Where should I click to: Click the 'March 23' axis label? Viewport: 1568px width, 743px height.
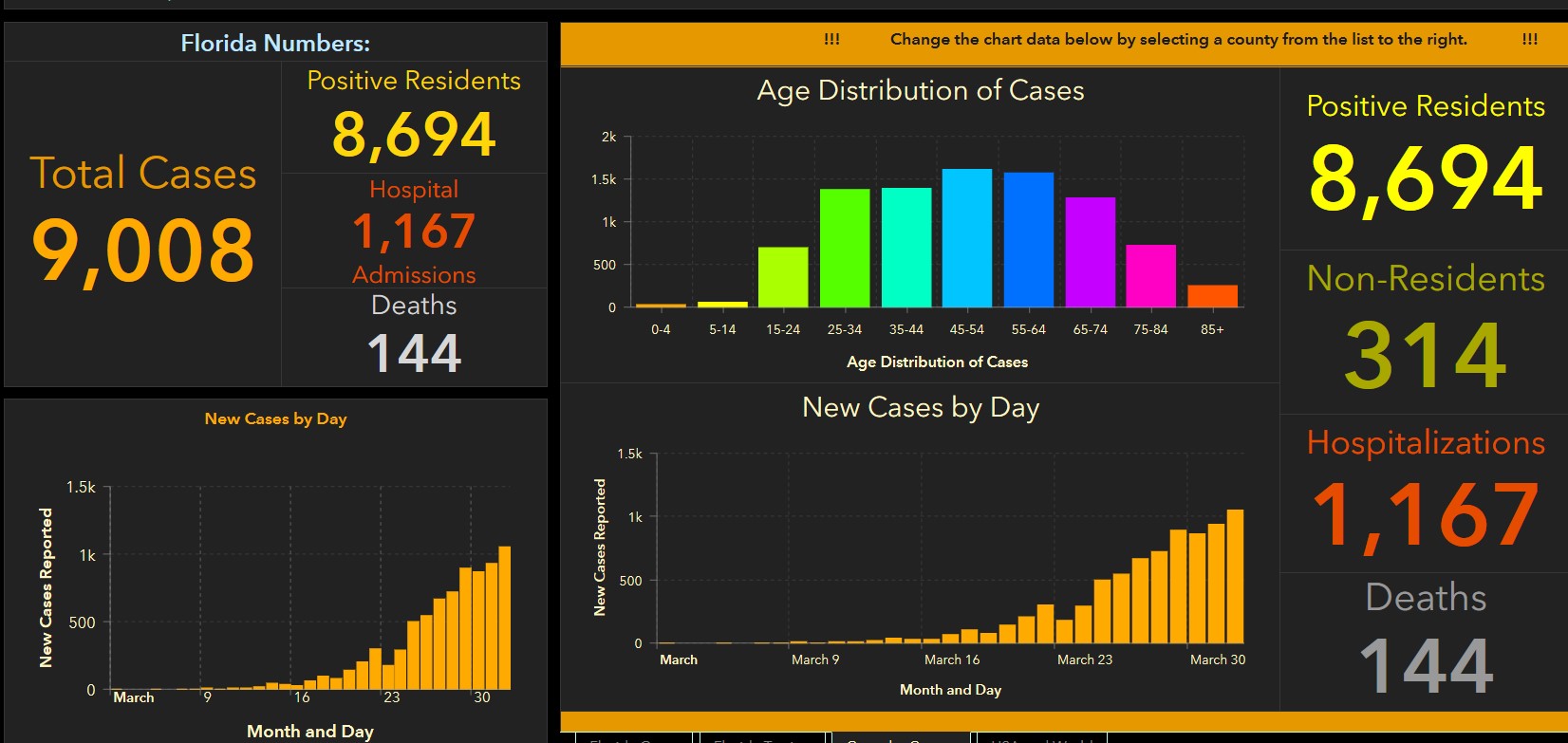tap(1085, 659)
